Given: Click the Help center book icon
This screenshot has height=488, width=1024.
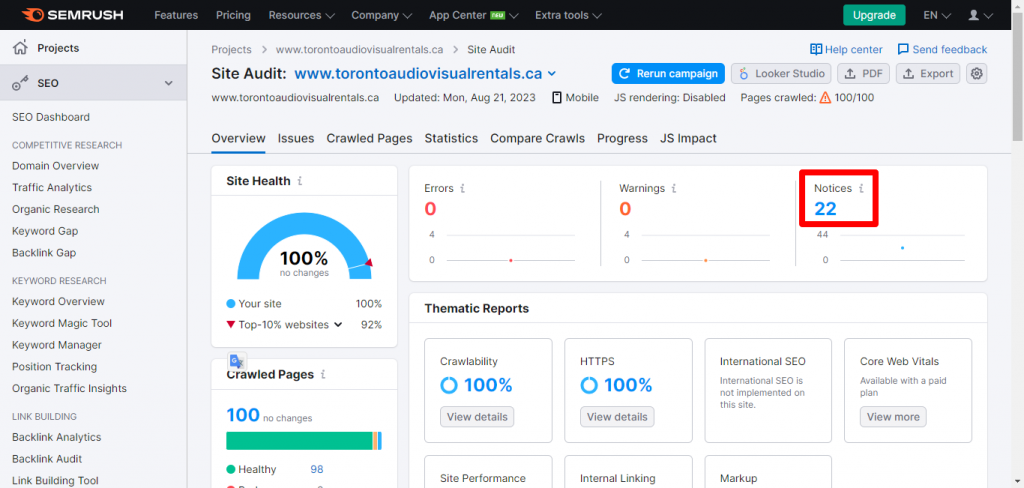Looking at the screenshot, I should point(816,50).
